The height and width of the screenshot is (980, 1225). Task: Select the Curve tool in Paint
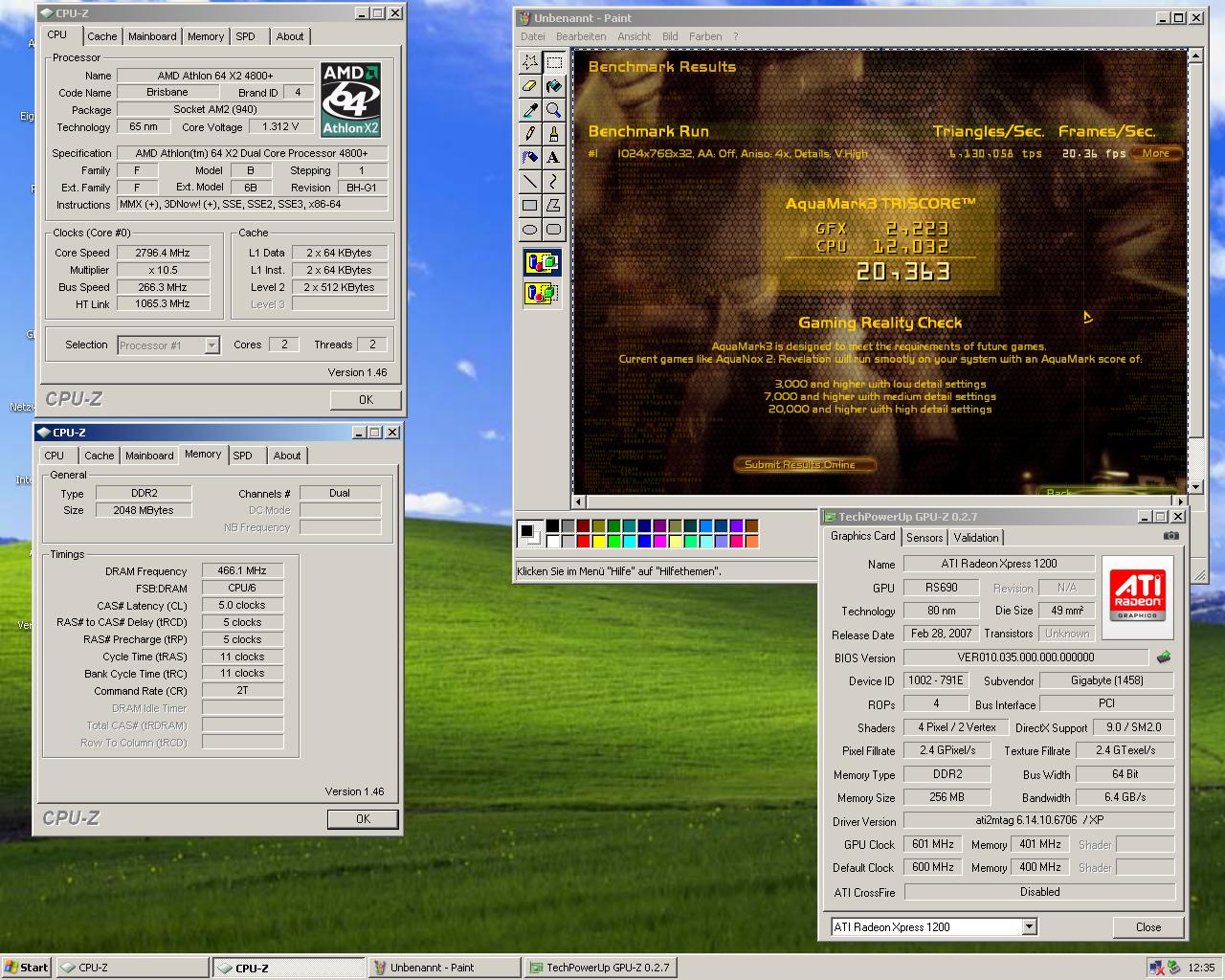pyautogui.click(x=554, y=182)
